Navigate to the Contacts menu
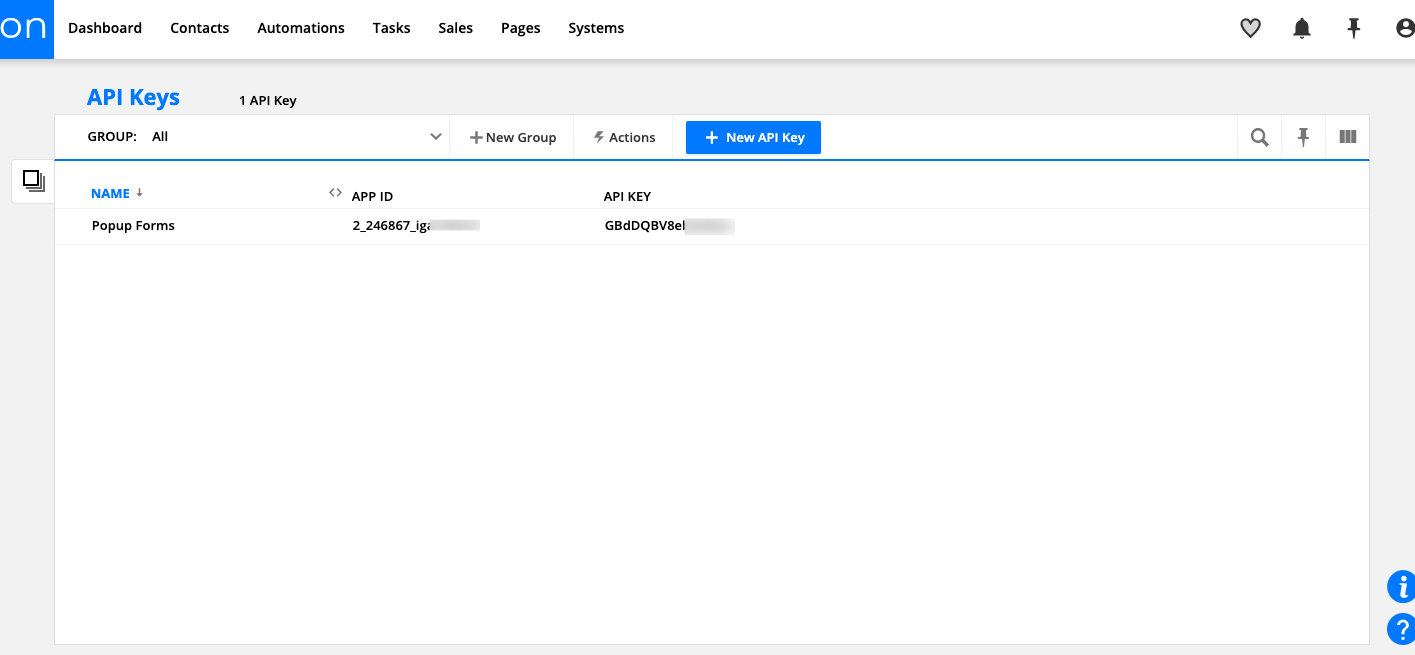1415x655 pixels. 199,28
